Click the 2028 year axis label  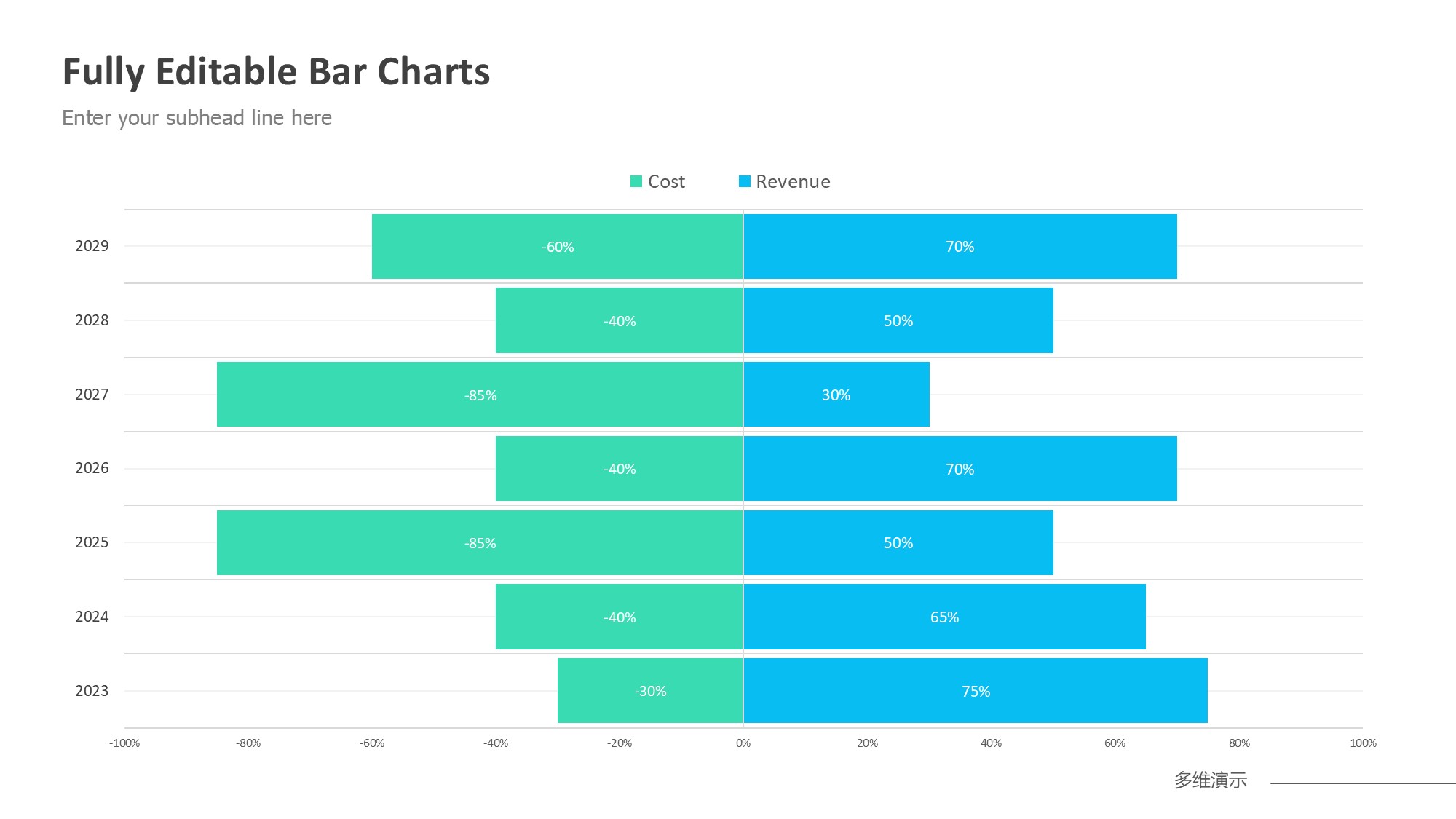click(92, 320)
